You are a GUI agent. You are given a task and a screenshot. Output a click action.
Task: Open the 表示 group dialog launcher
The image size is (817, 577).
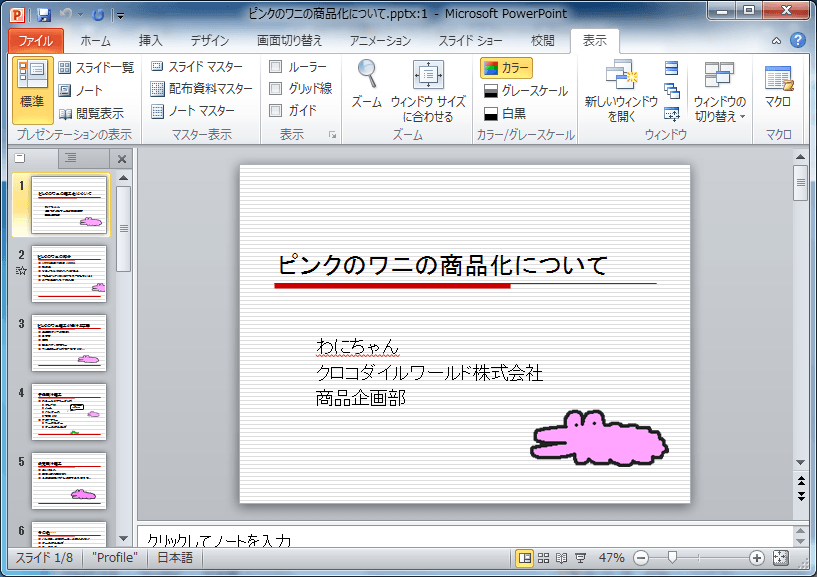(x=332, y=135)
